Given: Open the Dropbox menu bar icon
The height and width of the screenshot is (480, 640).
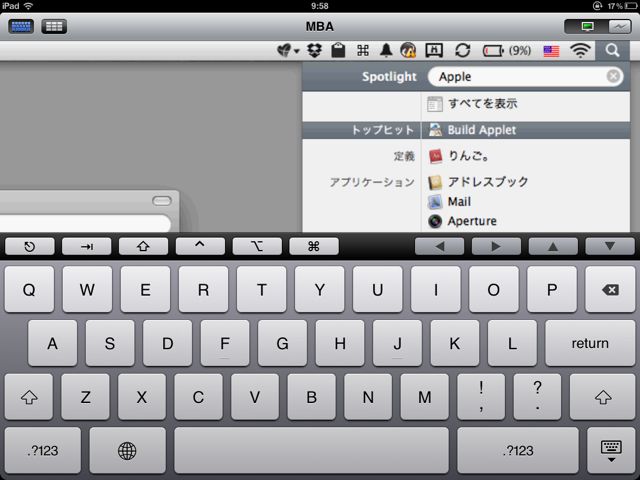Looking at the screenshot, I should [x=314, y=51].
